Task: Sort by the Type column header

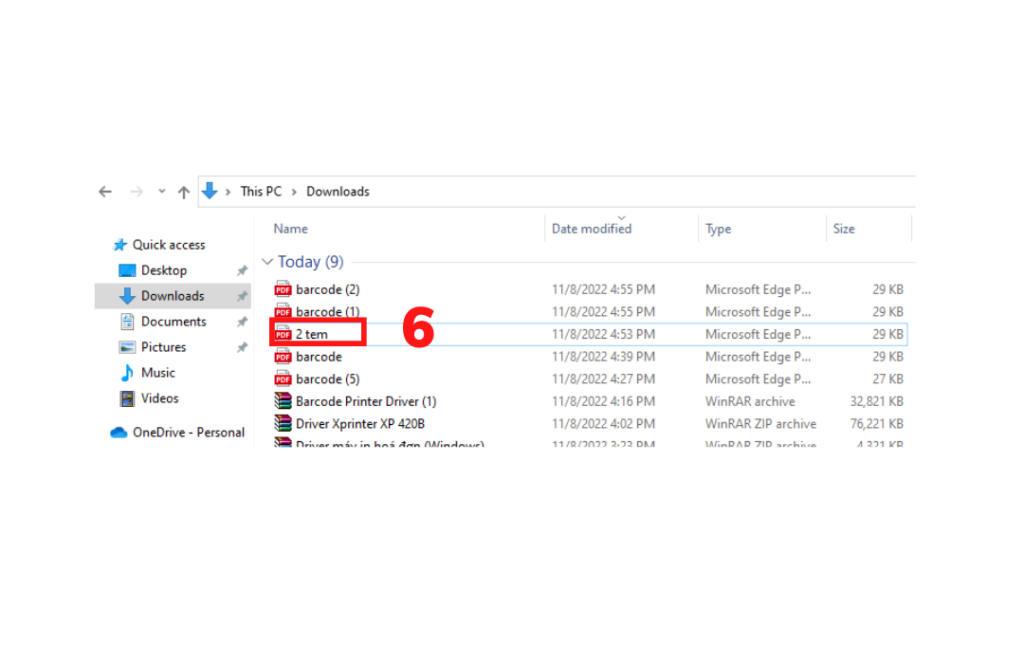Action: point(718,229)
